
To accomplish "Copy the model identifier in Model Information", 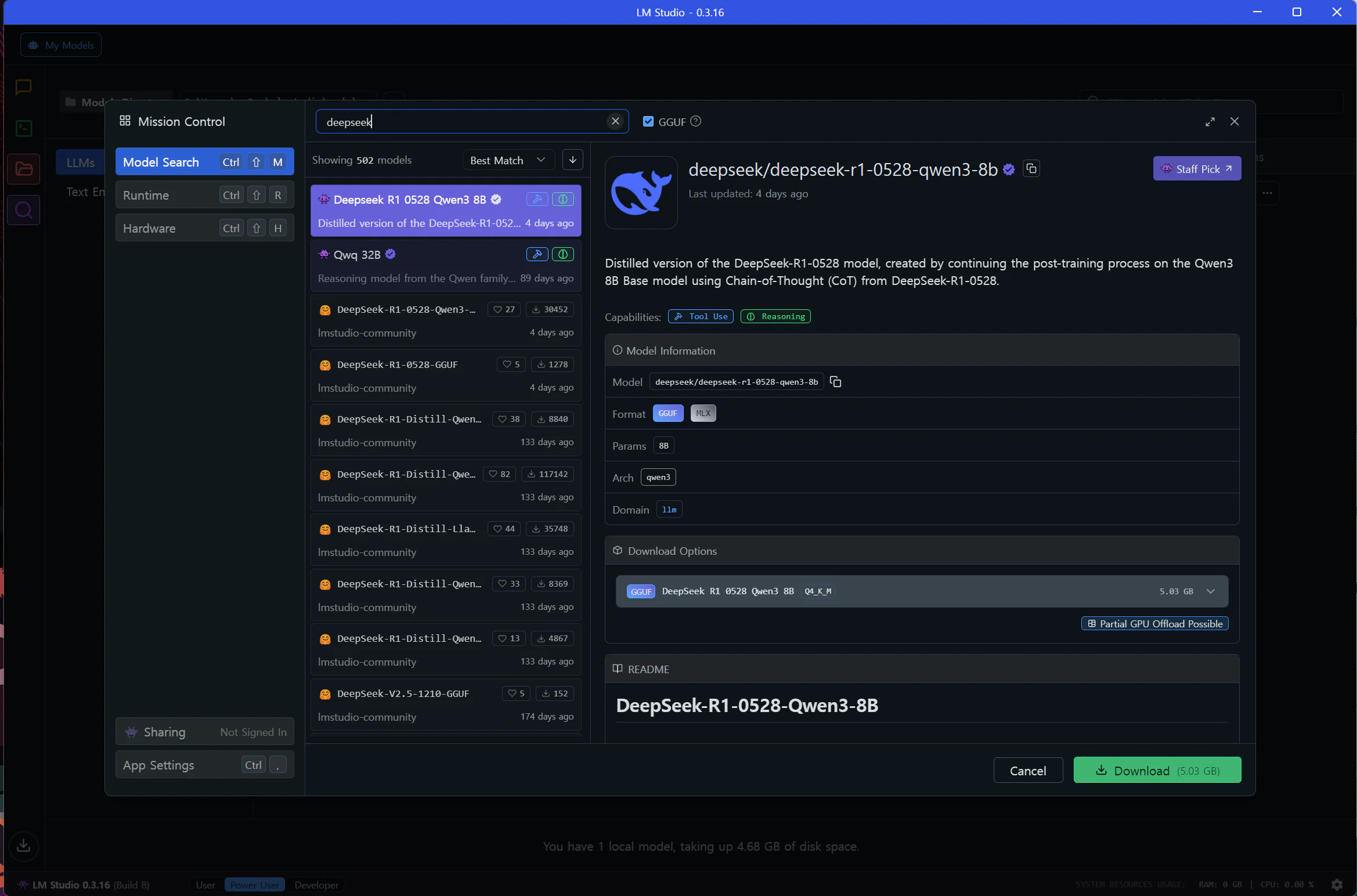I will coord(835,382).
